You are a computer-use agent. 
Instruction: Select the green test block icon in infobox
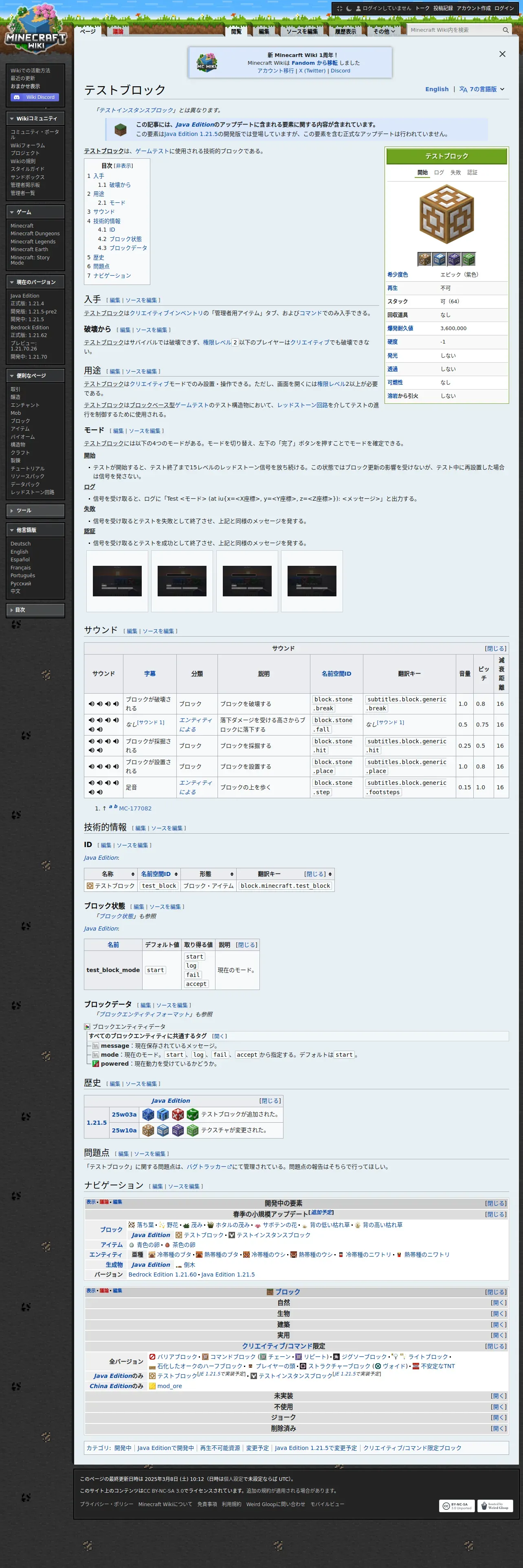coord(468,259)
